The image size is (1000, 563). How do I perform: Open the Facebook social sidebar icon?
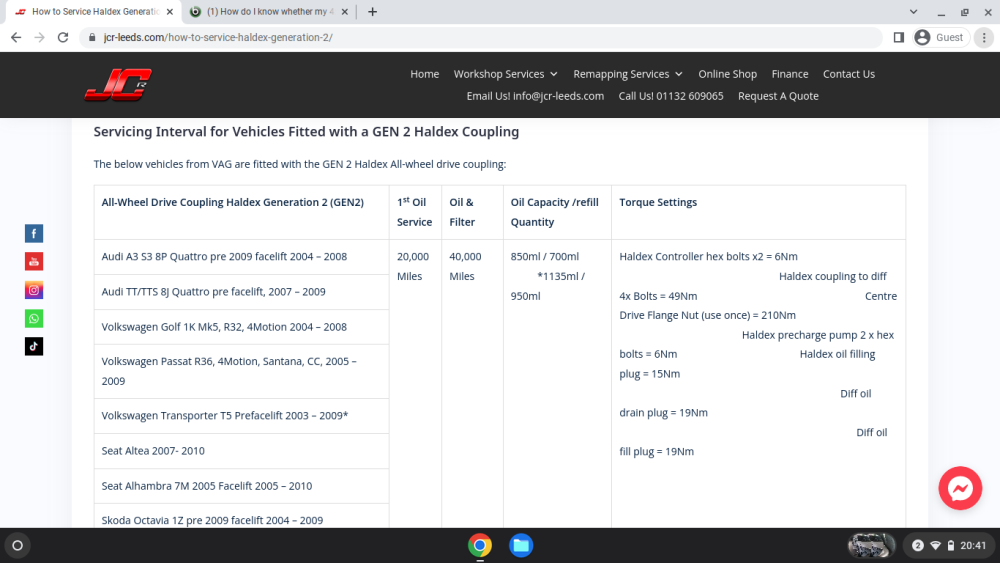(34, 233)
